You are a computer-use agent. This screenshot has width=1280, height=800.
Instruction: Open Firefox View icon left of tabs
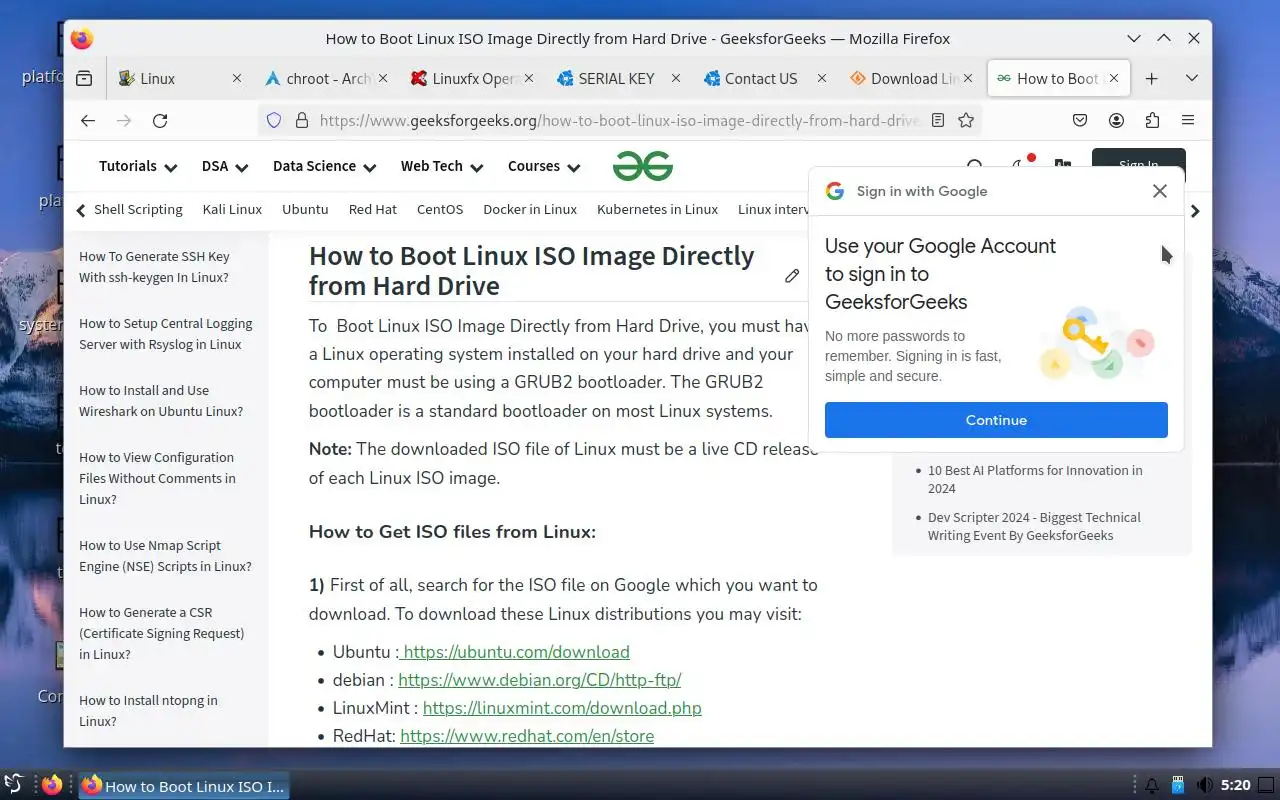[84, 78]
